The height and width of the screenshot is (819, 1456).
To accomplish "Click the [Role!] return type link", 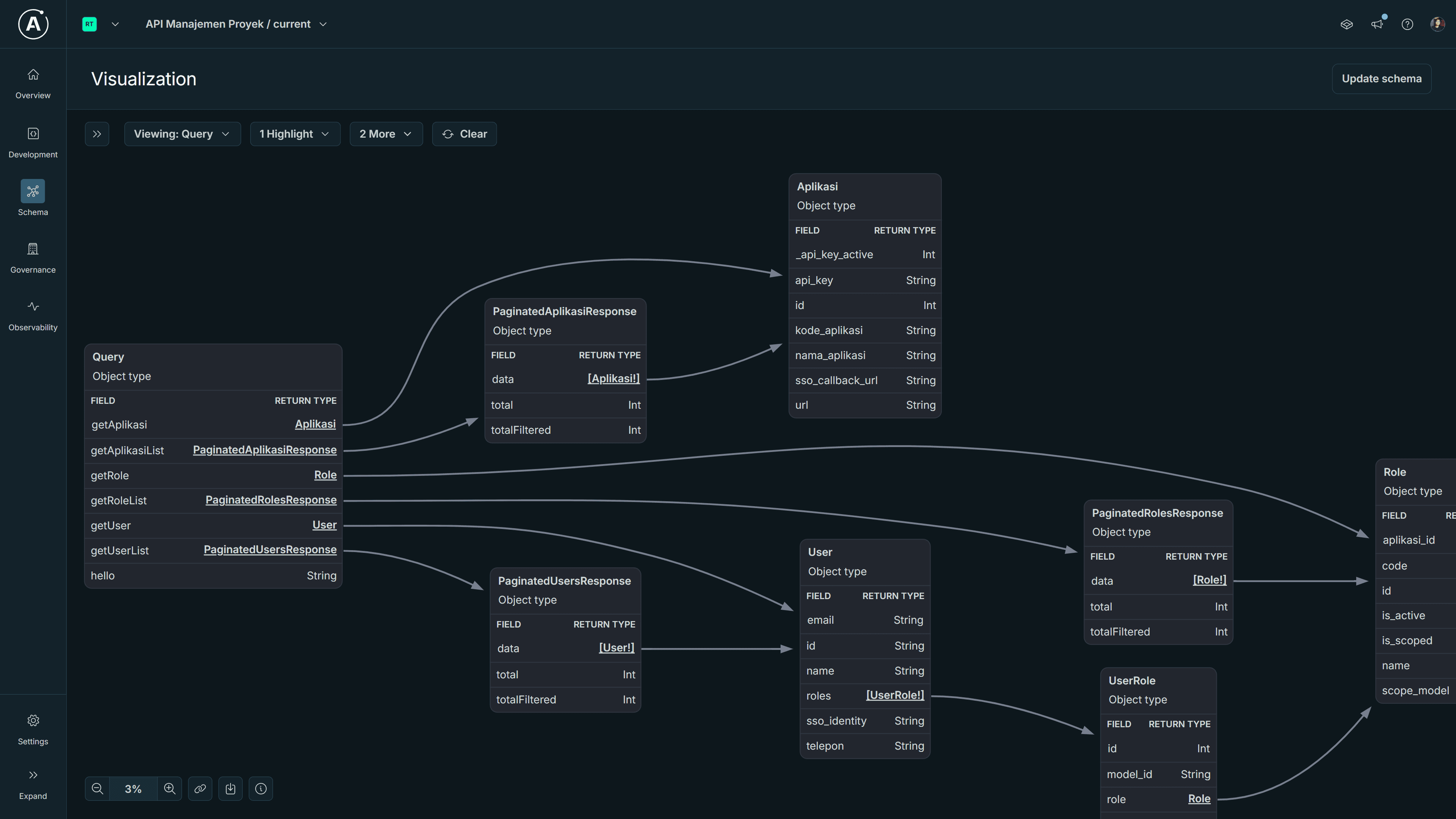I will (1210, 580).
